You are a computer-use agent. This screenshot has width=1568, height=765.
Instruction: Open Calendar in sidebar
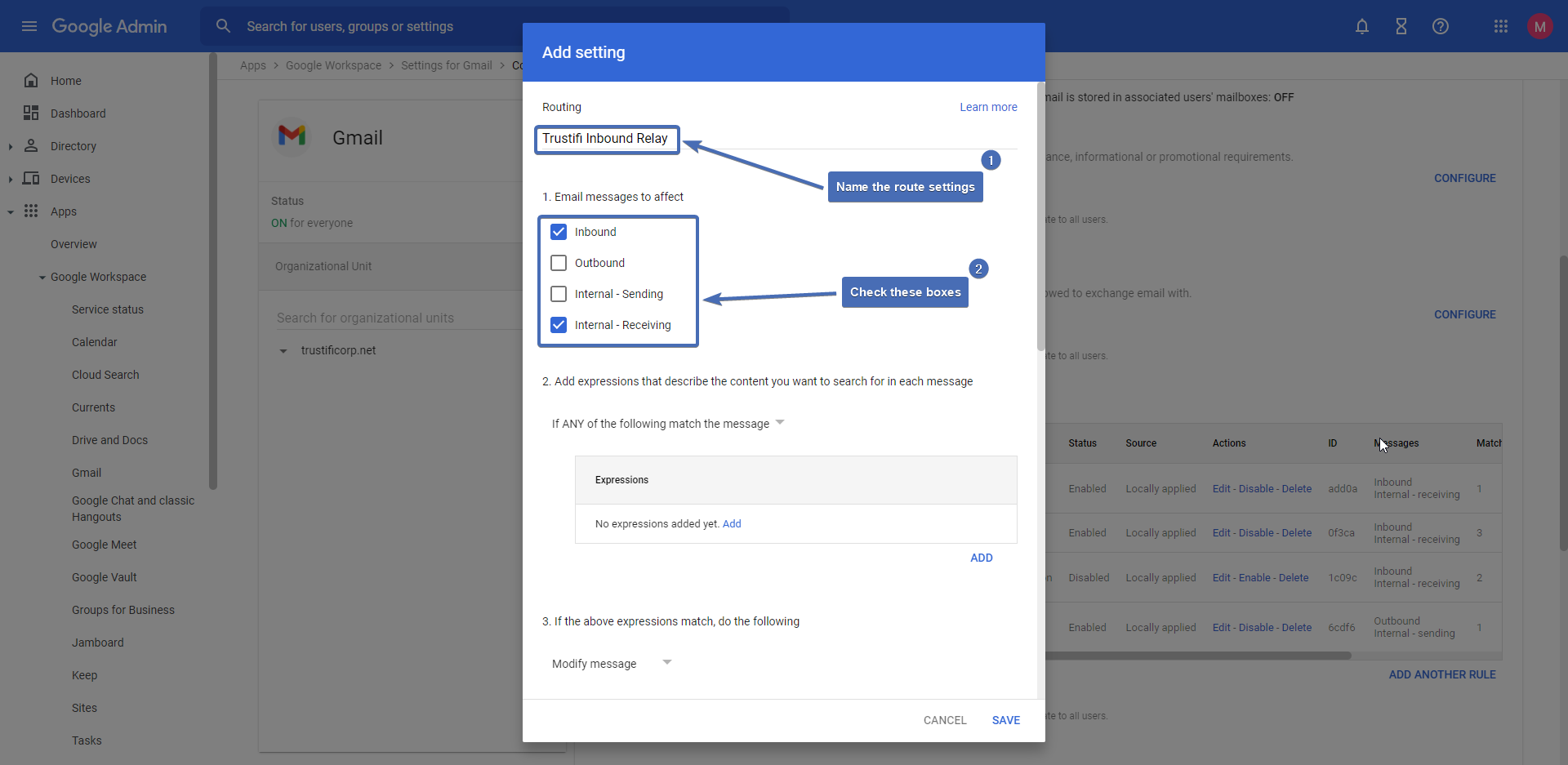95,342
